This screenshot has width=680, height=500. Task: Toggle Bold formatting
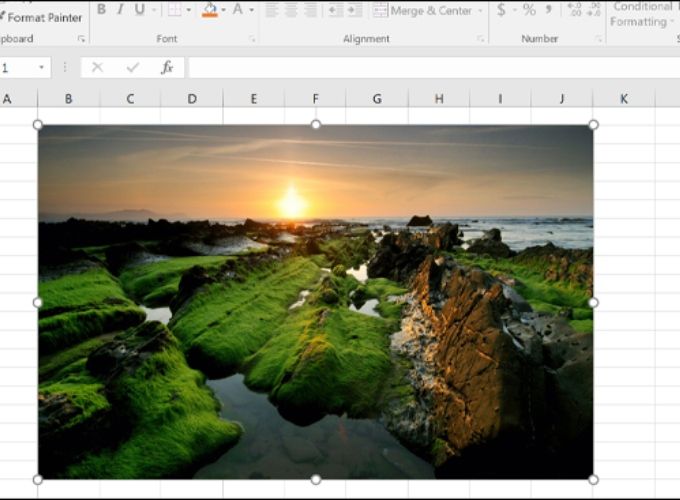click(x=101, y=9)
